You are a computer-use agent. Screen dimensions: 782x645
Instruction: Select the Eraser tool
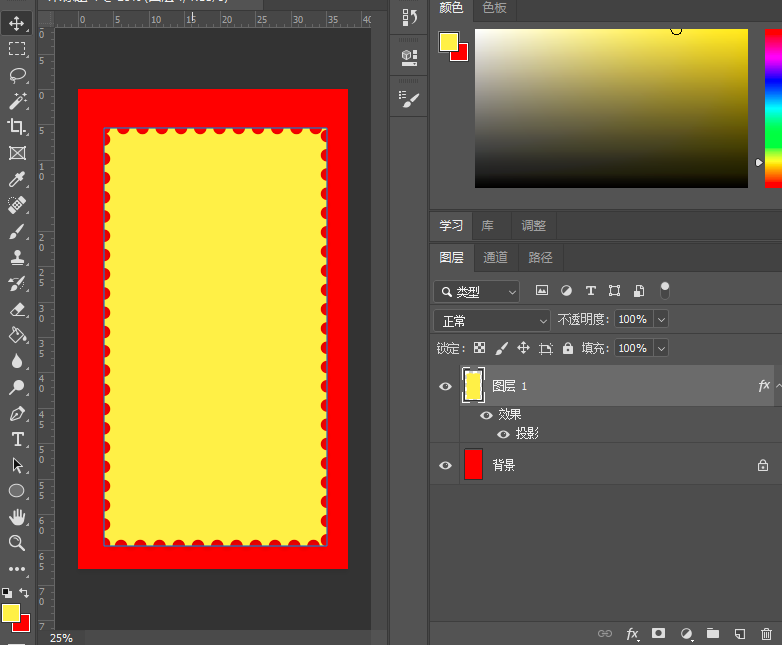tap(17, 309)
